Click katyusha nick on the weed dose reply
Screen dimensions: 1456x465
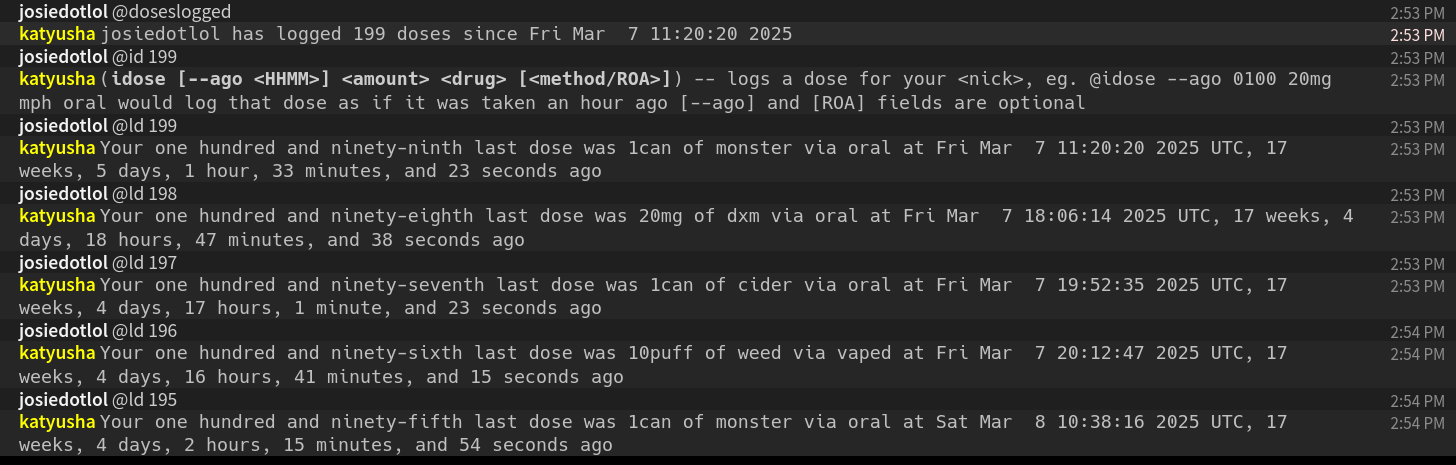(x=57, y=353)
